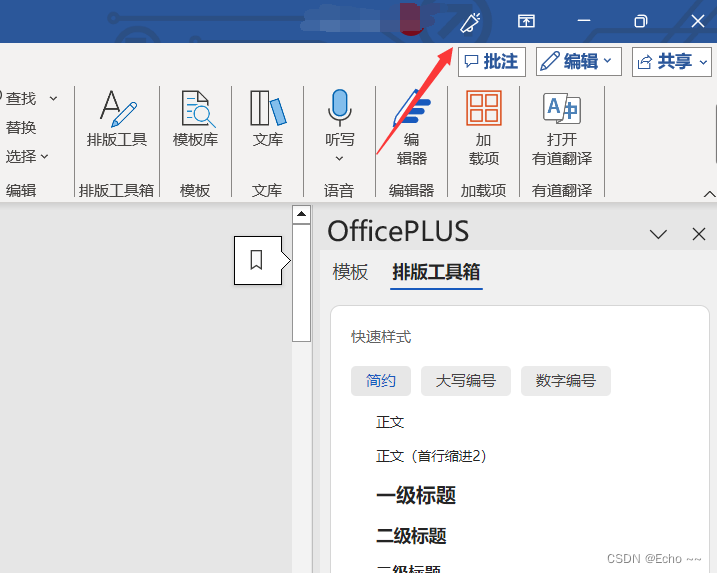Switch to the 模板 tab
The width and height of the screenshot is (717, 573).
click(350, 272)
